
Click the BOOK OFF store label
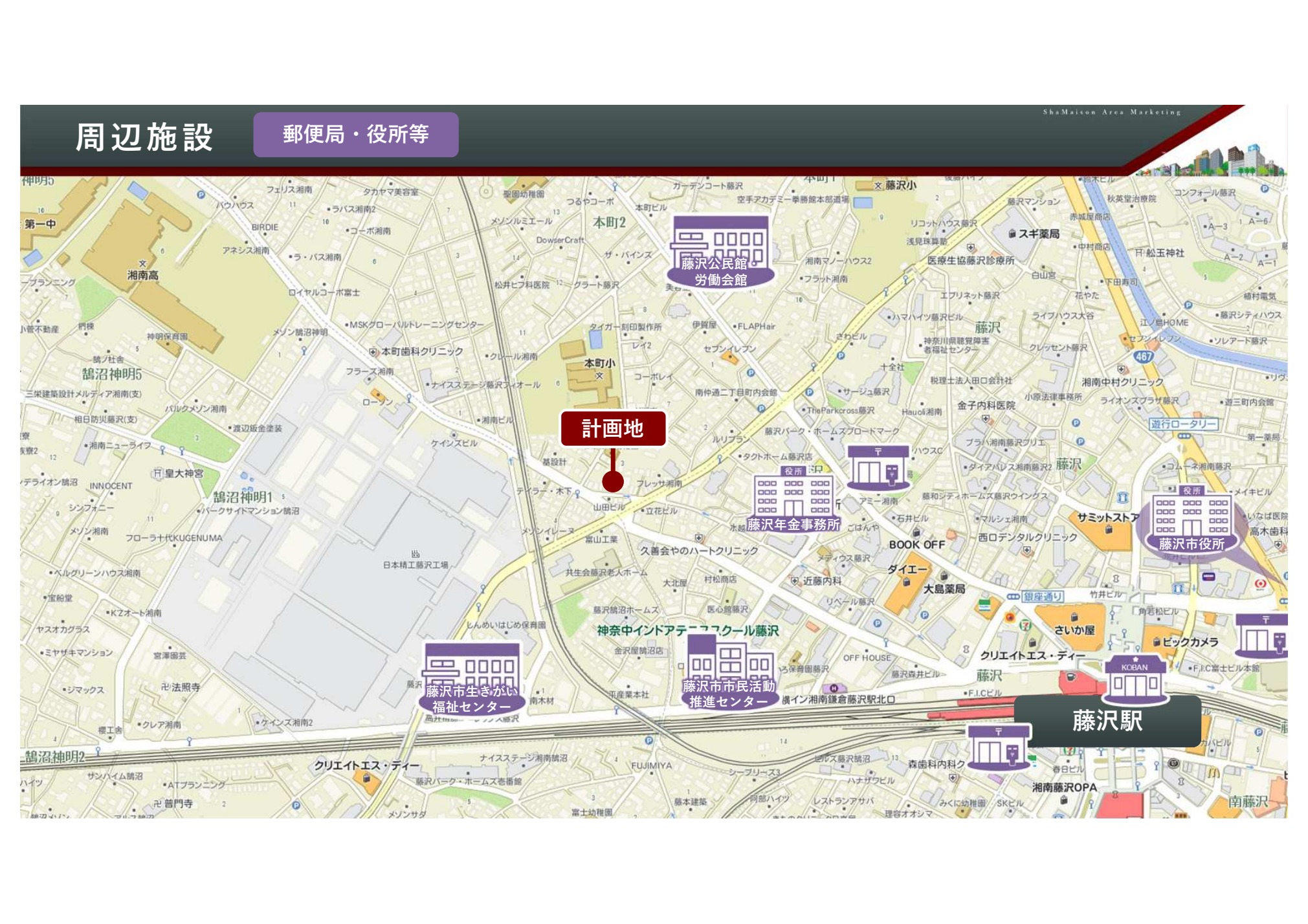point(917,545)
